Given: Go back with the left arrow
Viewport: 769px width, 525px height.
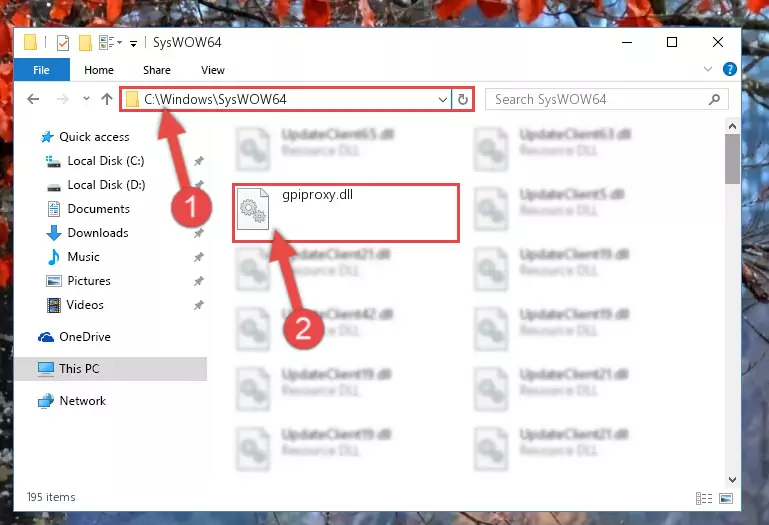Looking at the screenshot, I should (33, 99).
